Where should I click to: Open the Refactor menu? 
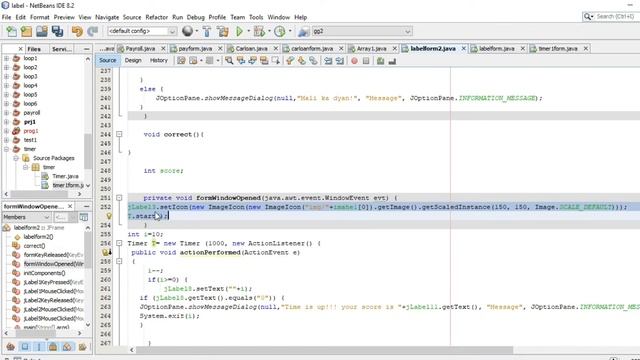156,17
